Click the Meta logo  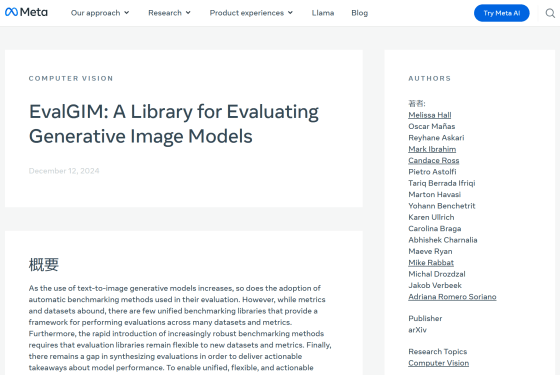(26, 12)
